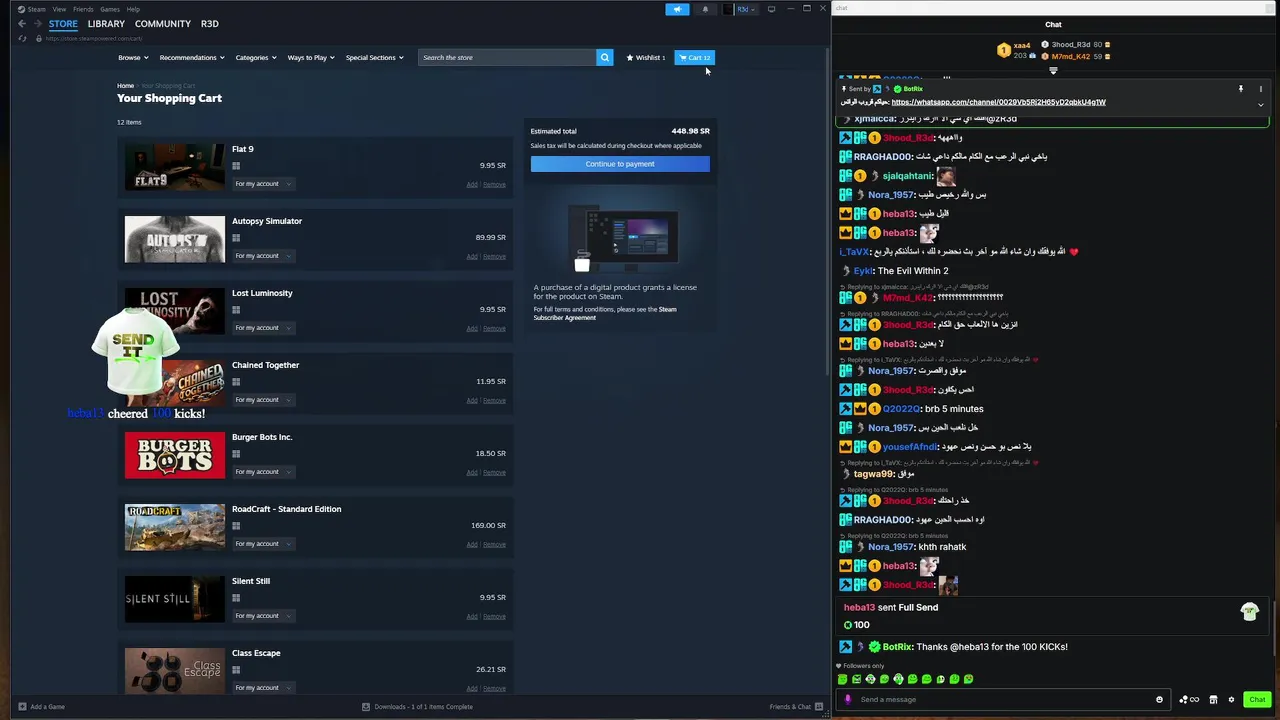Click the Big Picture mode monitor icon
This screenshot has width=1280, height=720.
point(771,9)
